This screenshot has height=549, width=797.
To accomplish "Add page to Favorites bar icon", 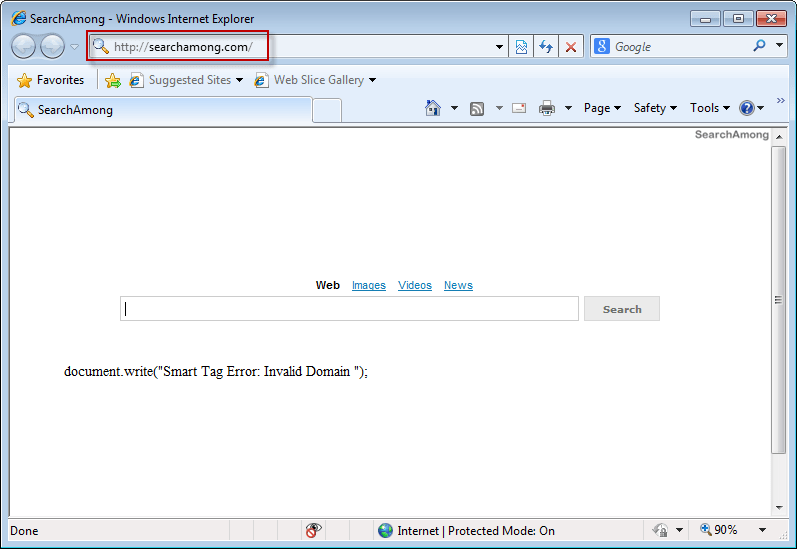I will pos(113,80).
